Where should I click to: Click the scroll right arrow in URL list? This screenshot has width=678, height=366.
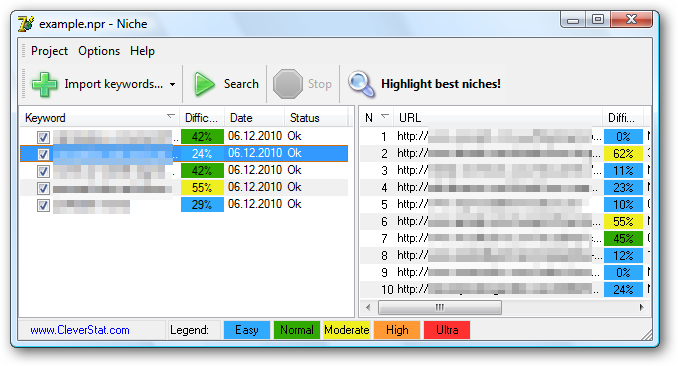[642, 308]
